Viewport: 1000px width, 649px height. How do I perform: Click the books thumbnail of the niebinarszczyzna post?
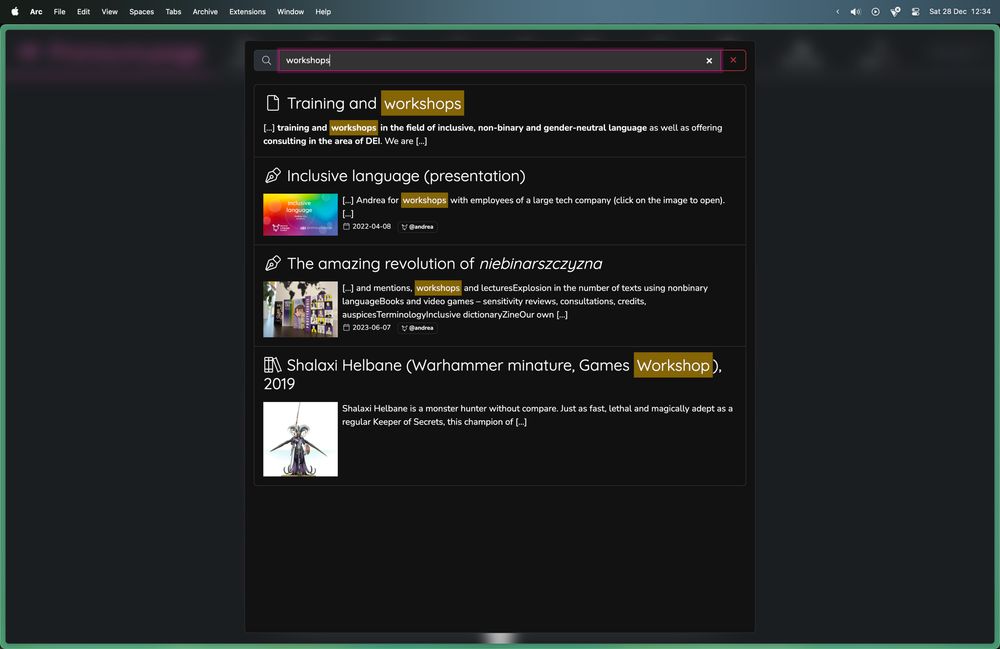[300, 309]
